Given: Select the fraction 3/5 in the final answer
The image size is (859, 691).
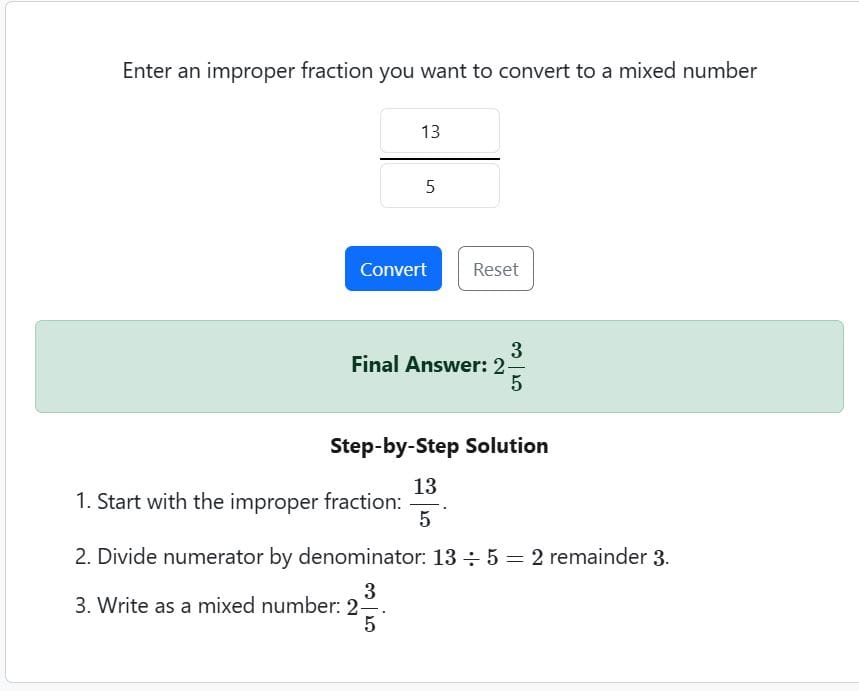Looking at the screenshot, I should (516, 366).
